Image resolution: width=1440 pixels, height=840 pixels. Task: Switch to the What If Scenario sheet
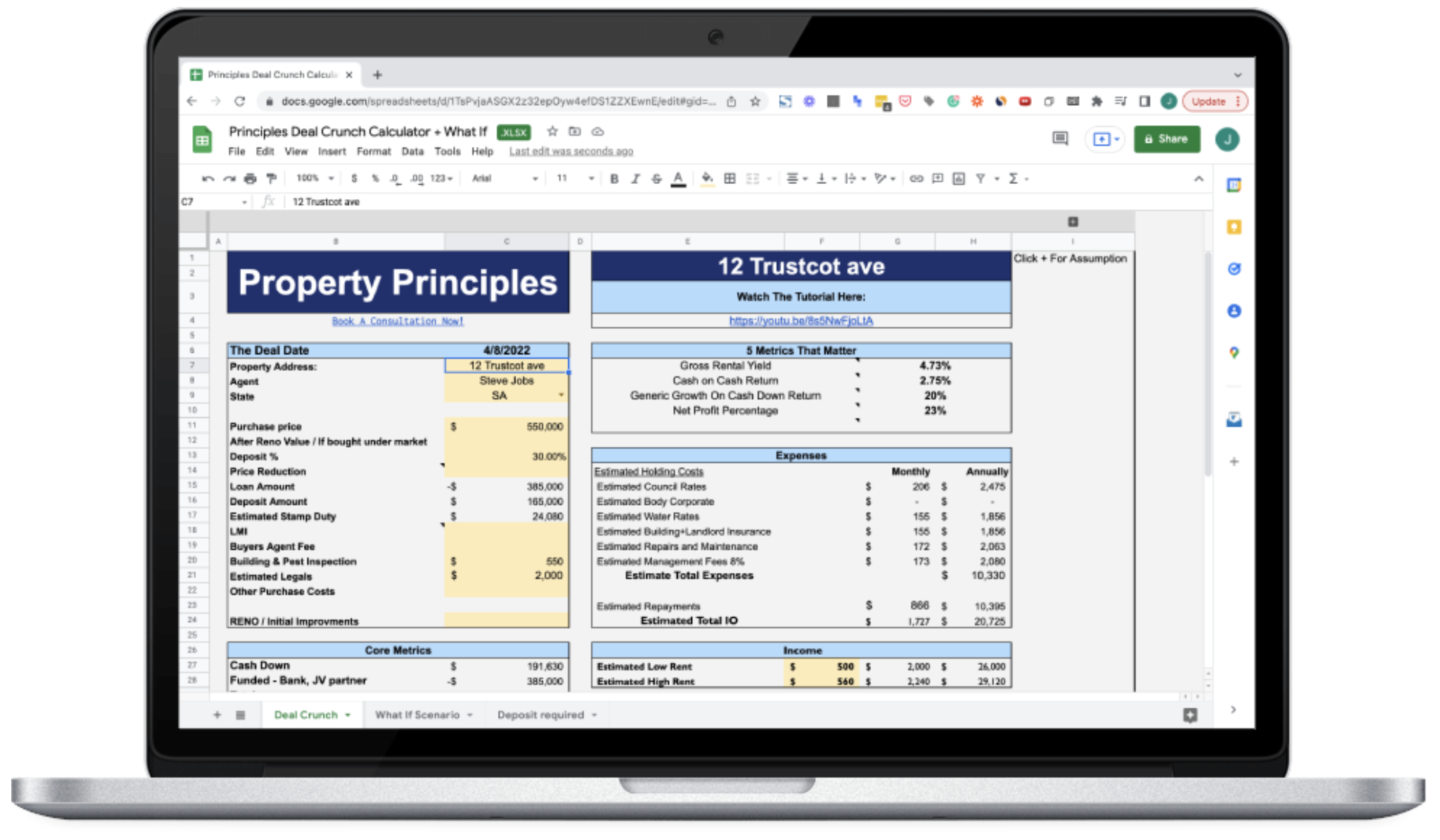(x=418, y=714)
